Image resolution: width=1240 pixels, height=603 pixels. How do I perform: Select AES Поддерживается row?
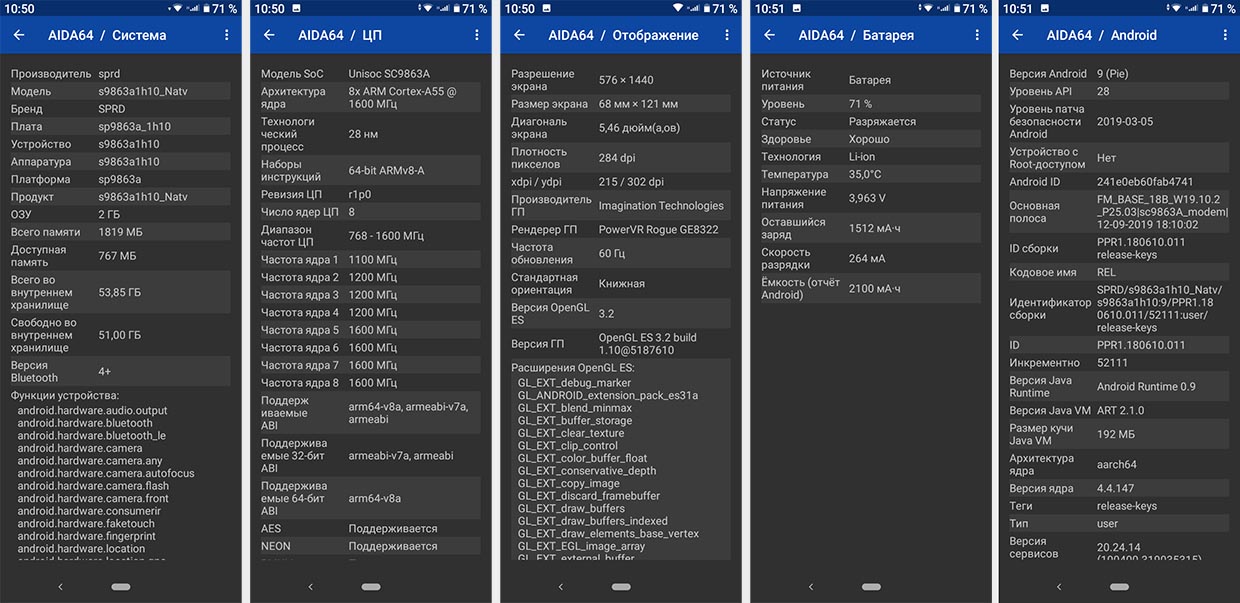click(x=370, y=528)
